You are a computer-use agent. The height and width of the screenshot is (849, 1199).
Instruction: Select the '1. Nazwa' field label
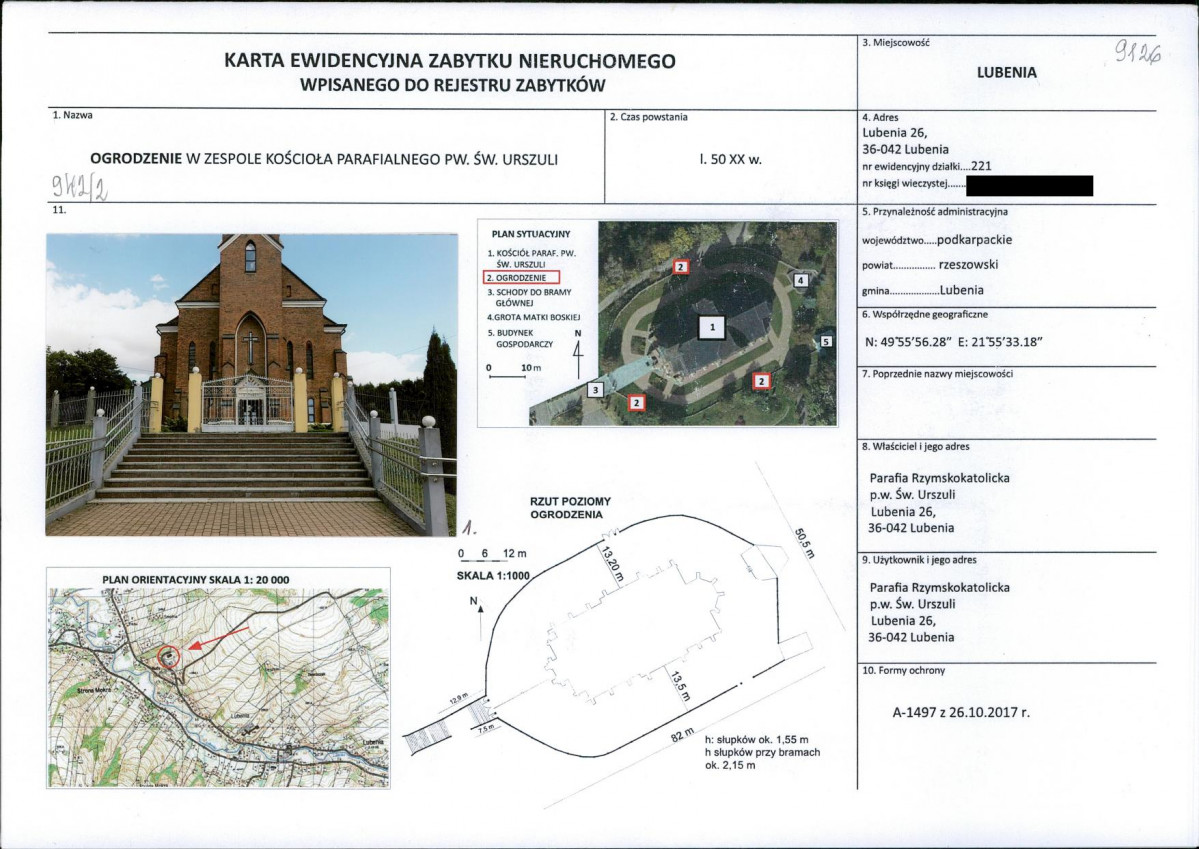(73, 115)
